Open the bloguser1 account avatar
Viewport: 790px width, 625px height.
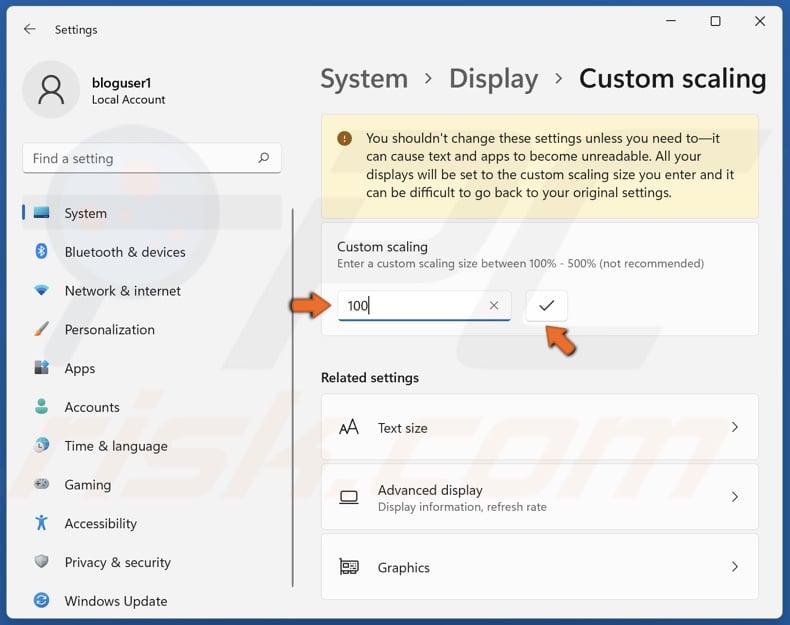pos(51,90)
